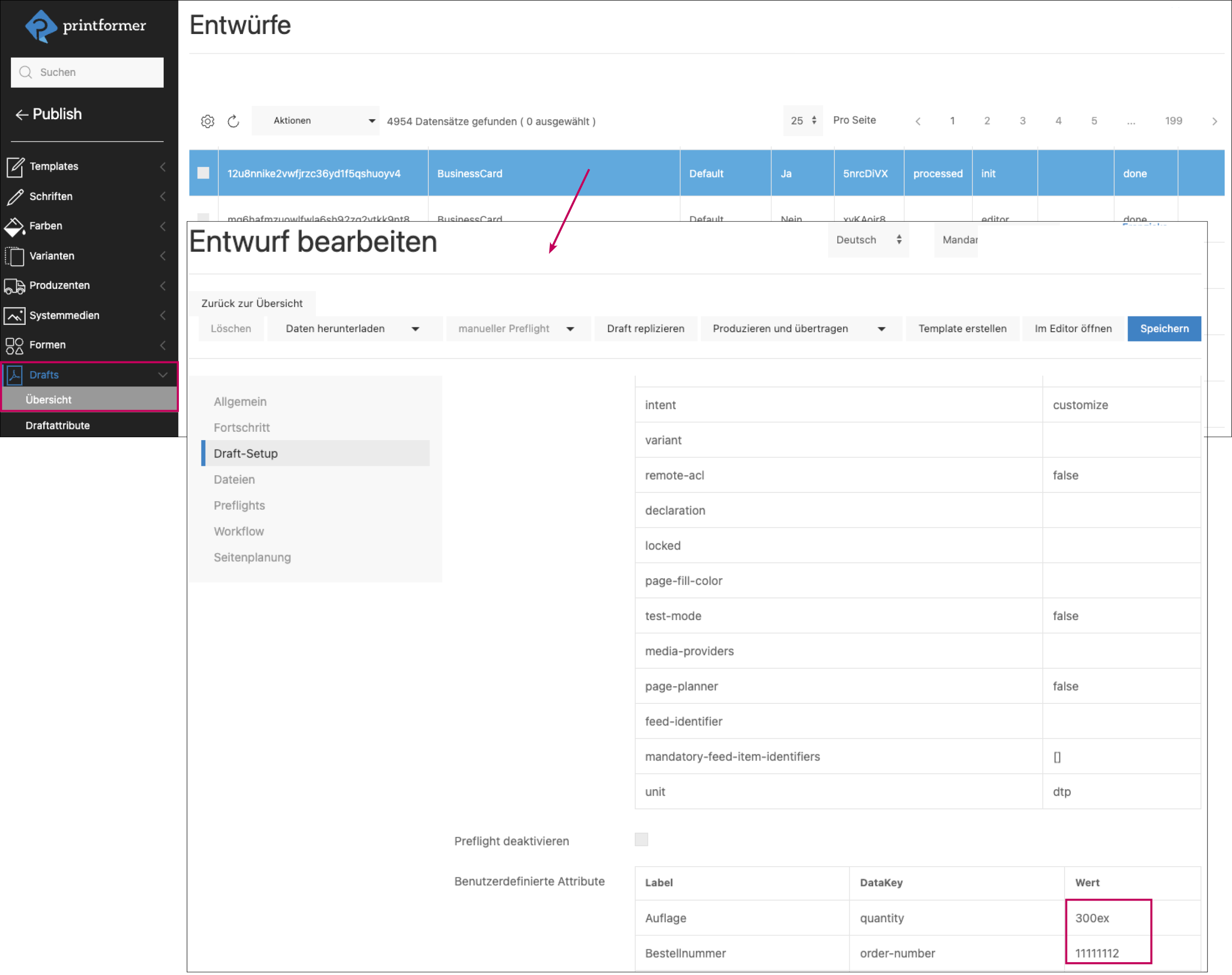Open Produzenten via truck icon

tap(15, 285)
